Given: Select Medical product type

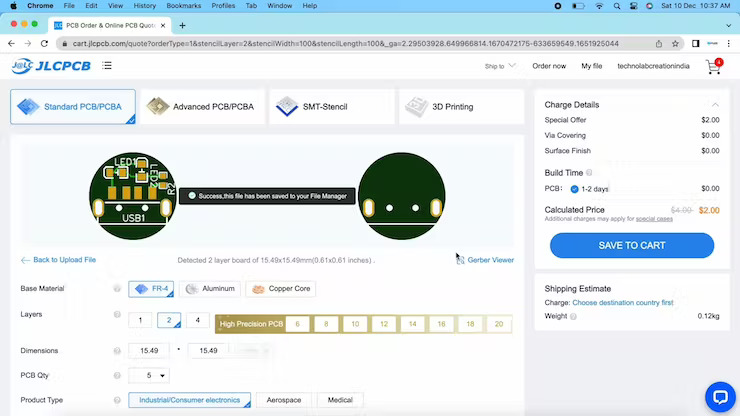Looking at the screenshot, I should pyautogui.click(x=340, y=400).
